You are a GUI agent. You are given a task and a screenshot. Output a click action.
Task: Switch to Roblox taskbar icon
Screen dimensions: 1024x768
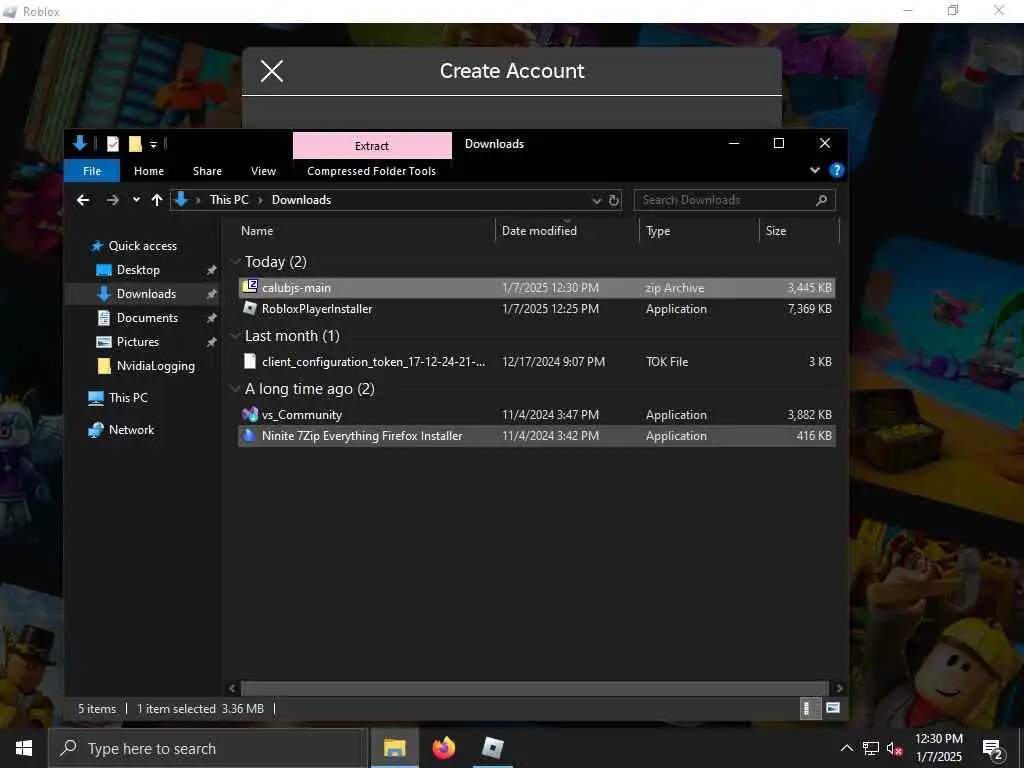coord(492,748)
